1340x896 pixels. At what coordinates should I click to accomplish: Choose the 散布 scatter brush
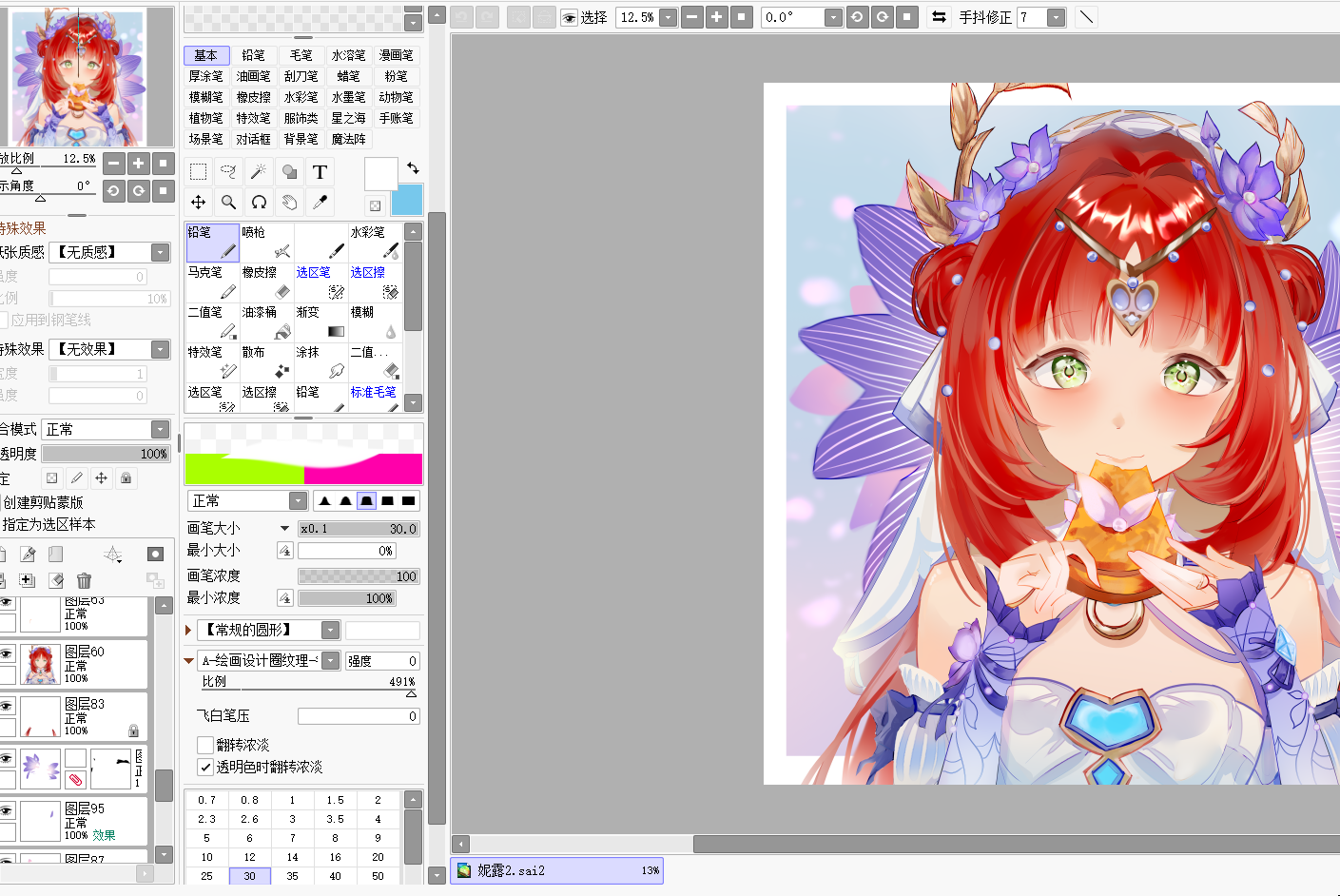(x=267, y=362)
